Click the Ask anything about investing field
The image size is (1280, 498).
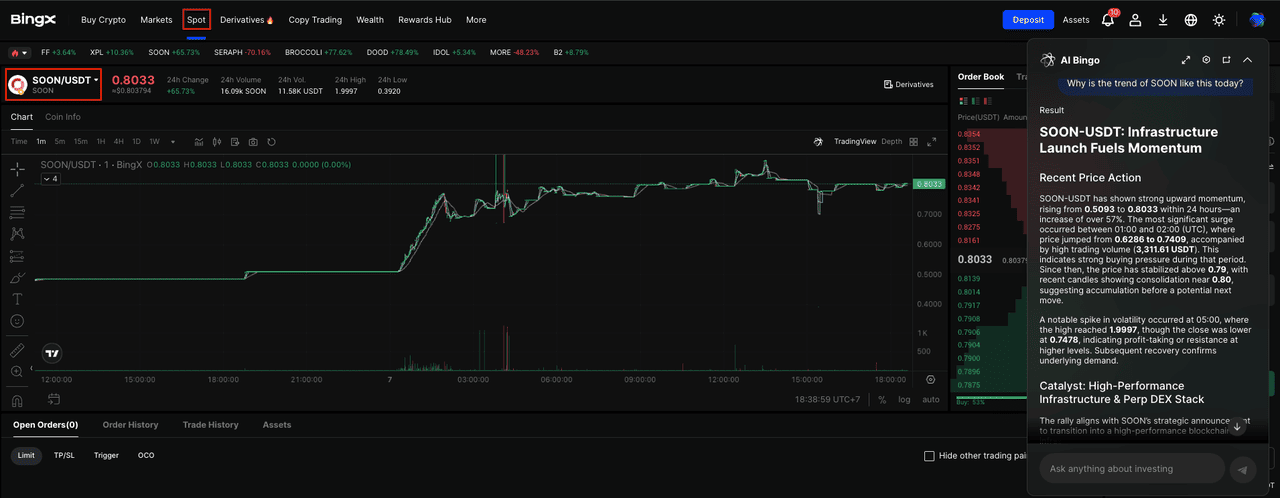click(x=1131, y=468)
